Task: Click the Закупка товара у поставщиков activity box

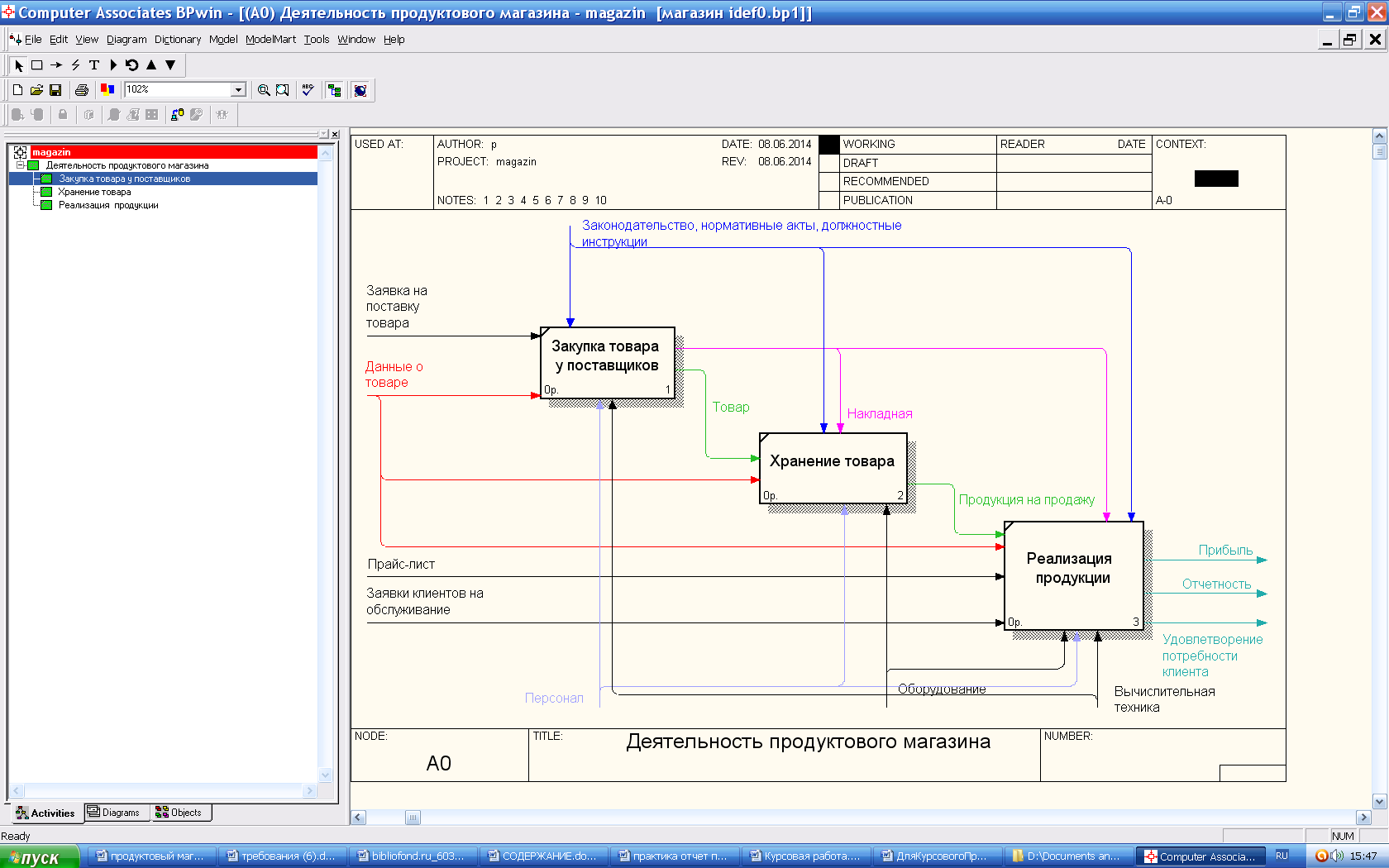Action: (x=608, y=363)
